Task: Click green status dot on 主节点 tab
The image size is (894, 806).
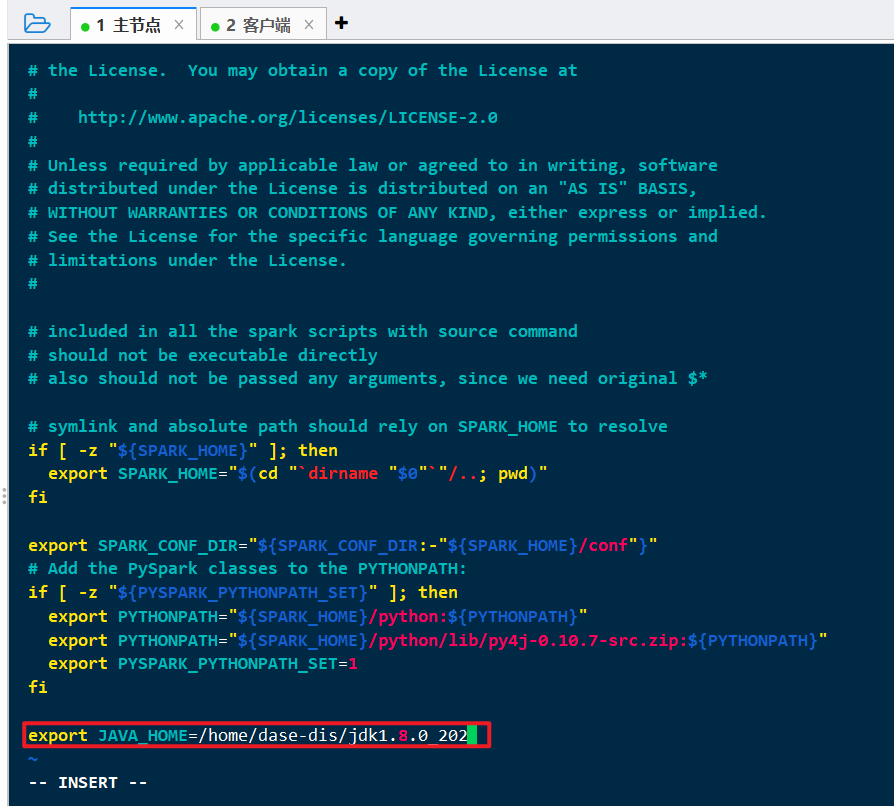Action: (86, 27)
